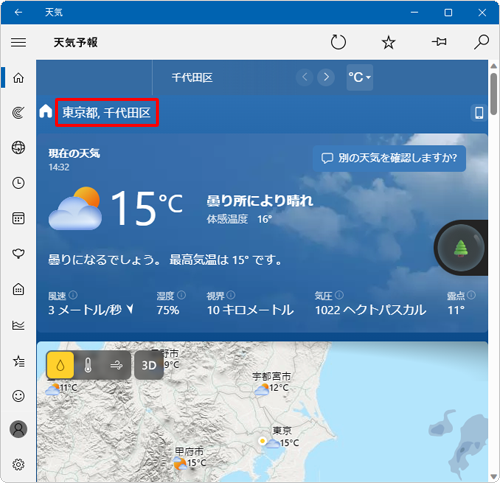500x483 pixels.
Task: Open Settings gear in sidebar
Action: click(x=18, y=464)
